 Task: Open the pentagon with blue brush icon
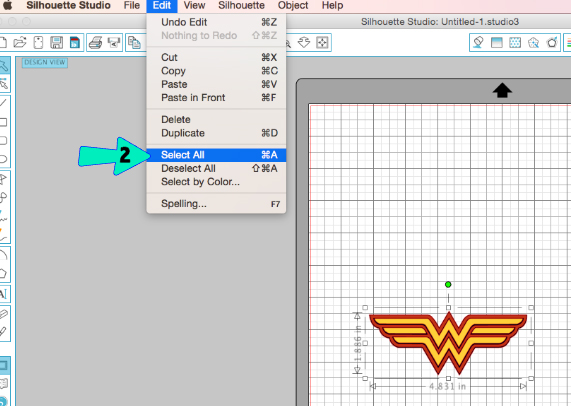click(x=533, y=43)
